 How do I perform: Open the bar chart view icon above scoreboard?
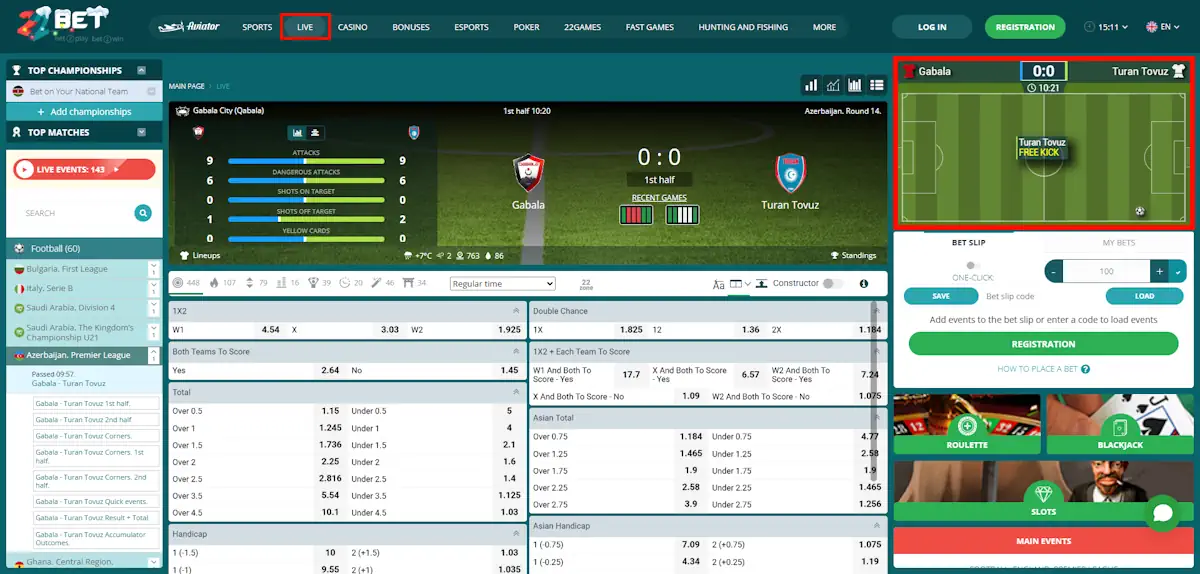[x=812, y=86]
